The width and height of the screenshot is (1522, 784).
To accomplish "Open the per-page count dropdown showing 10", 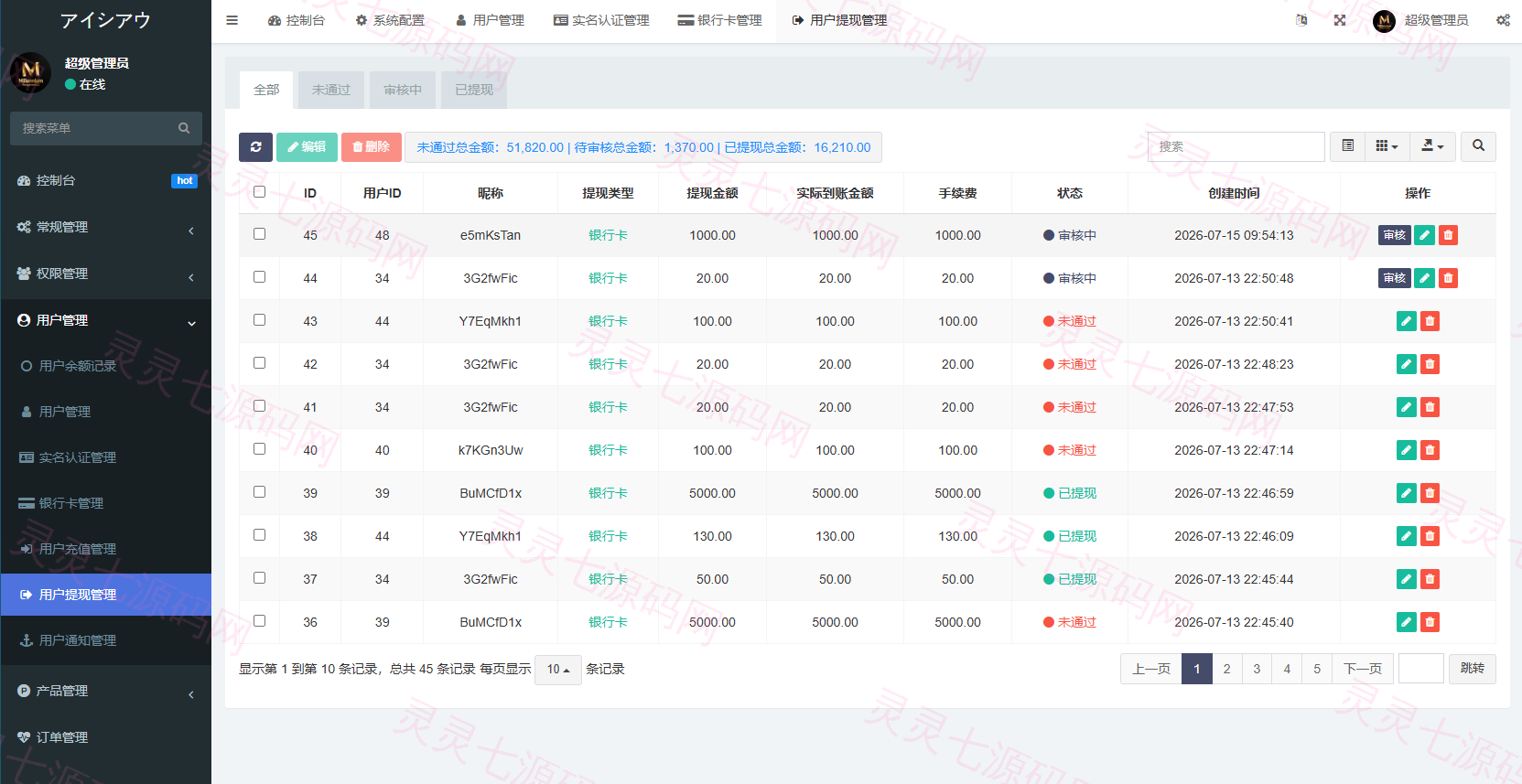I will click(558, 670).
